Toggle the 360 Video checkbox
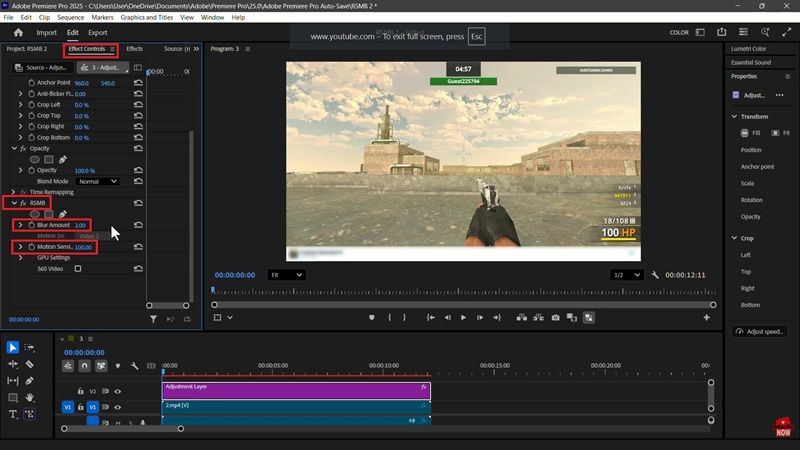The image size is (800, 450). [78, 268]
